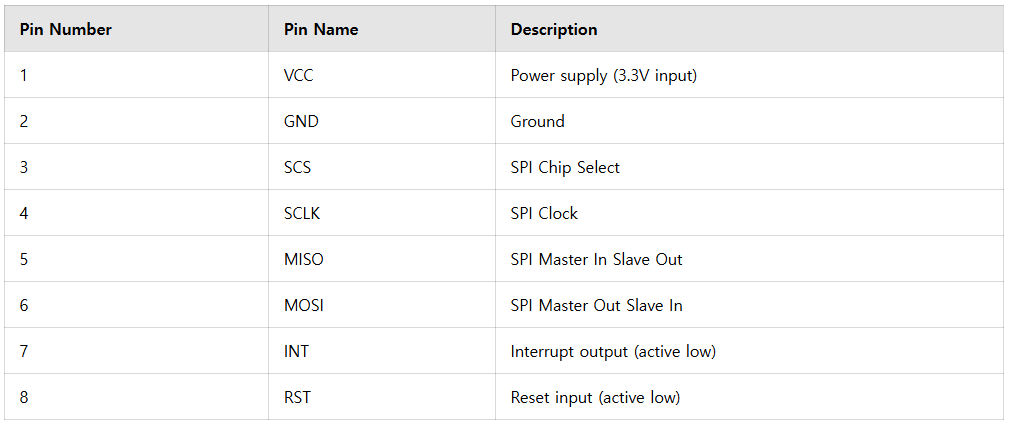Click pin number 8 cell
1010x424 pixels.
coord(24,398)
